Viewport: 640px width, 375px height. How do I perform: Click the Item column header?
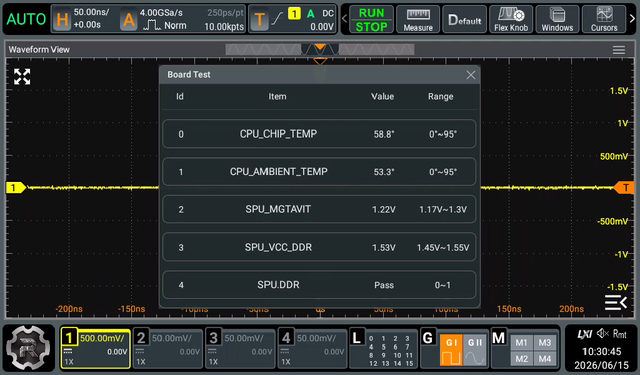pos(277,97)
